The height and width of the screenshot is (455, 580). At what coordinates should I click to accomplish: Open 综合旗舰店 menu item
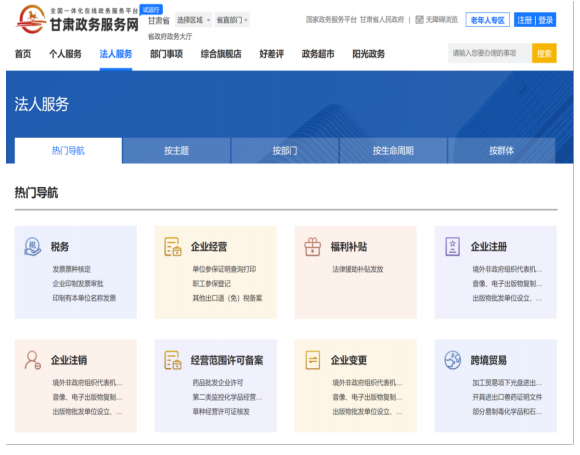coord(221,54)
